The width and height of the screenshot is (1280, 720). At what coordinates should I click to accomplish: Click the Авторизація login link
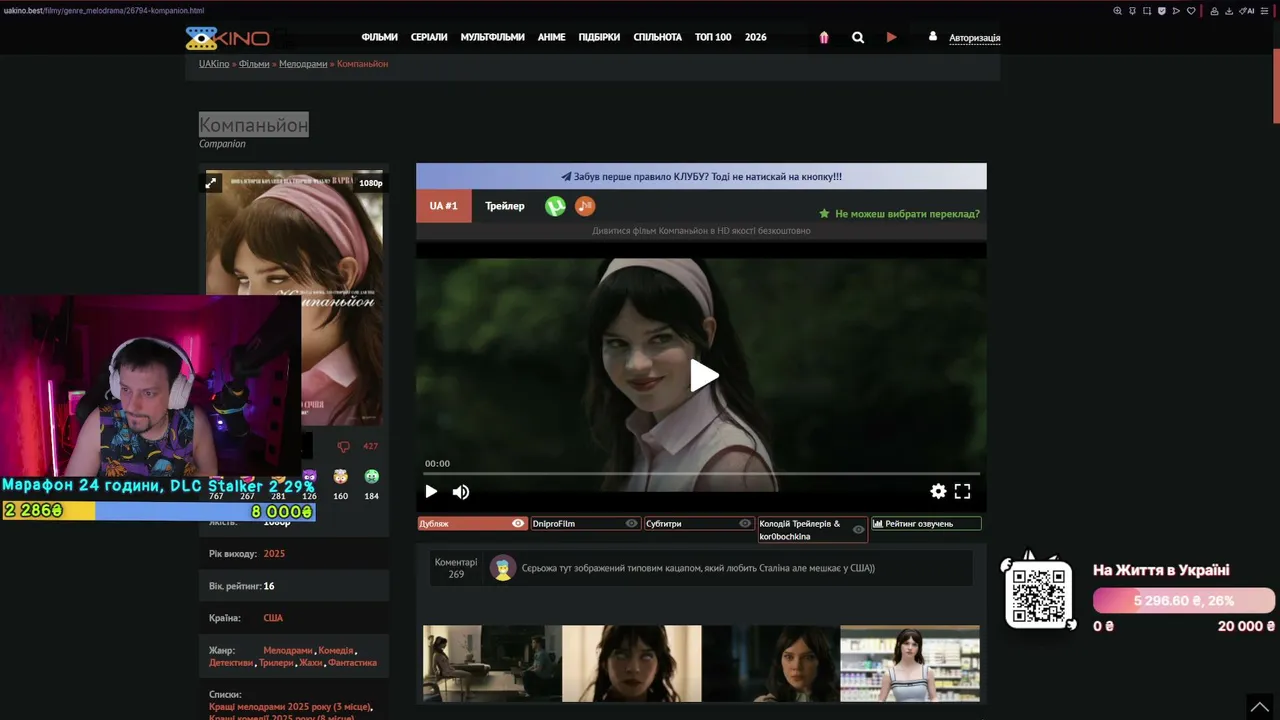(x=974, y=38)
